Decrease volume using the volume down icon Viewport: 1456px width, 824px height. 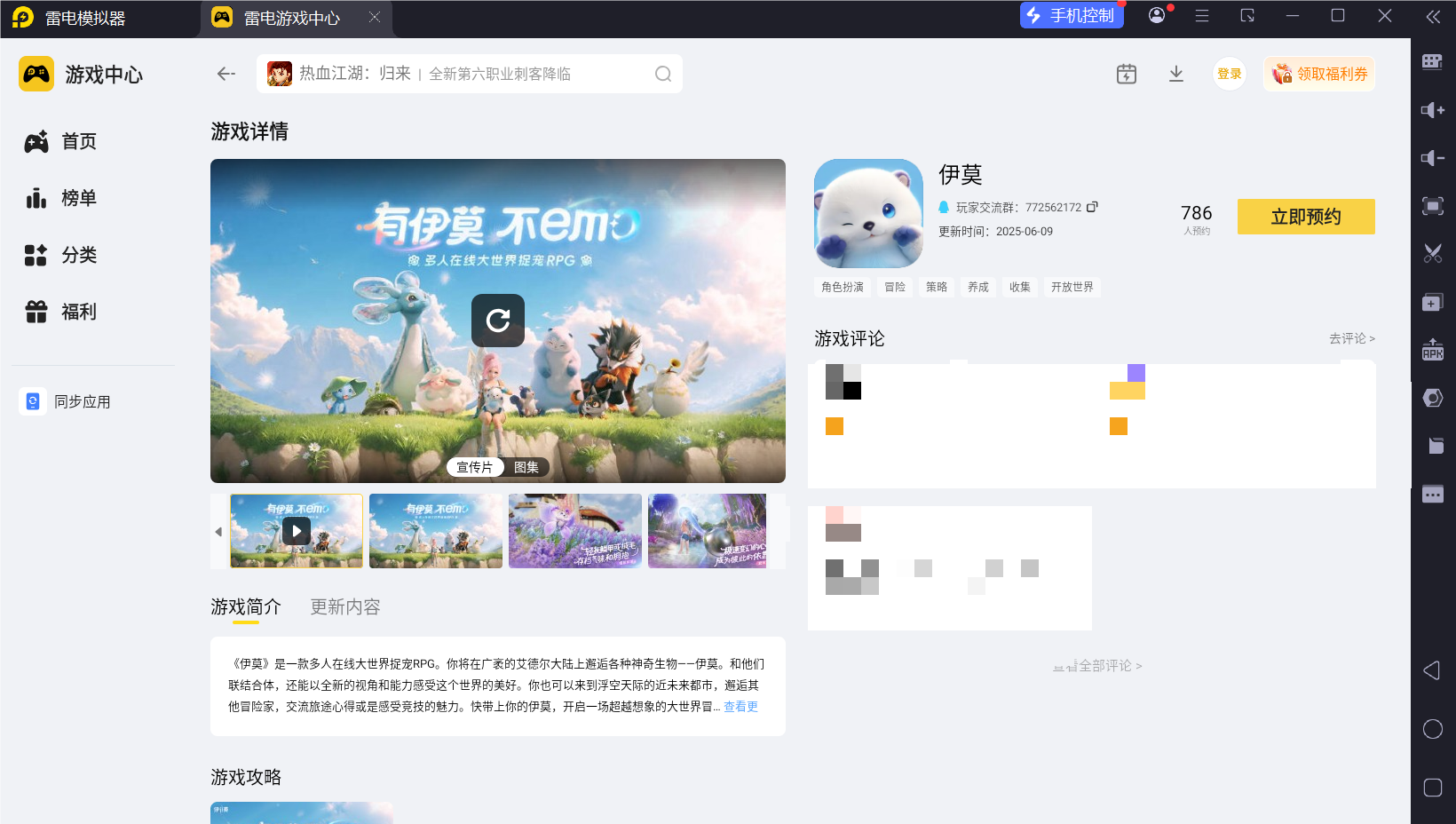1431,158
